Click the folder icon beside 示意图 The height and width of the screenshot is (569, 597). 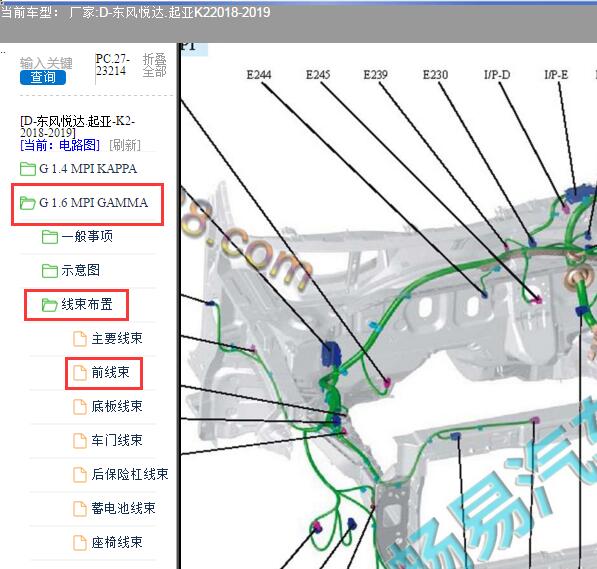(x=50, y=271)
